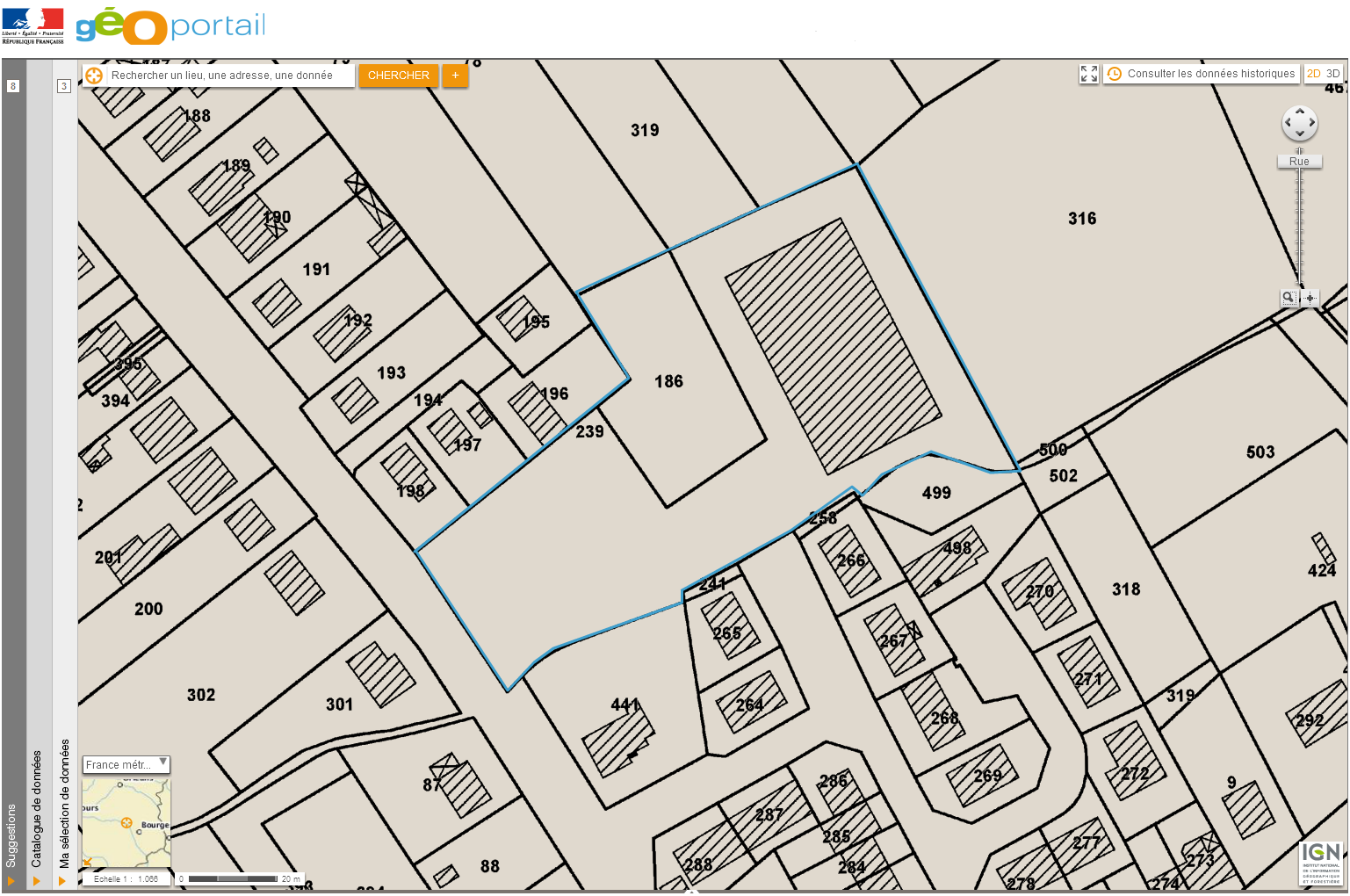
Task: Click the geolocation target icon in search bar
Action: coord(94,76)
